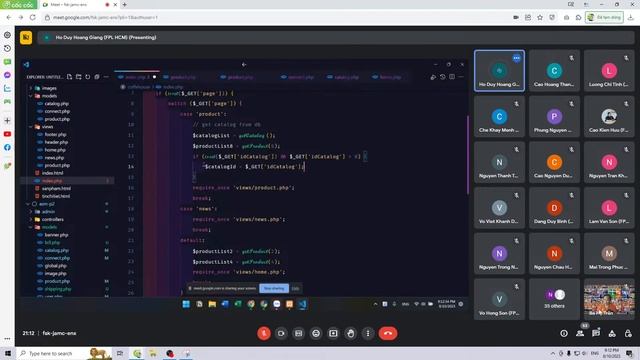
Task: Open a new browser tab
Action: click(x=124, y=4)
